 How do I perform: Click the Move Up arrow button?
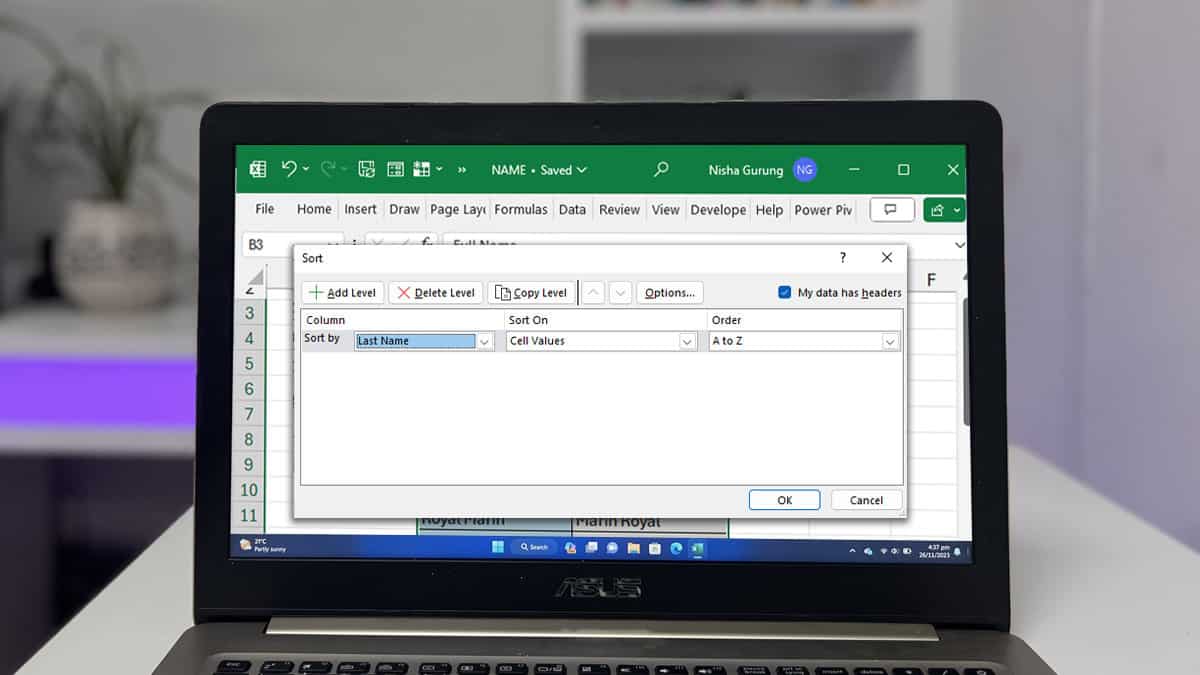(x=594, y=292)
